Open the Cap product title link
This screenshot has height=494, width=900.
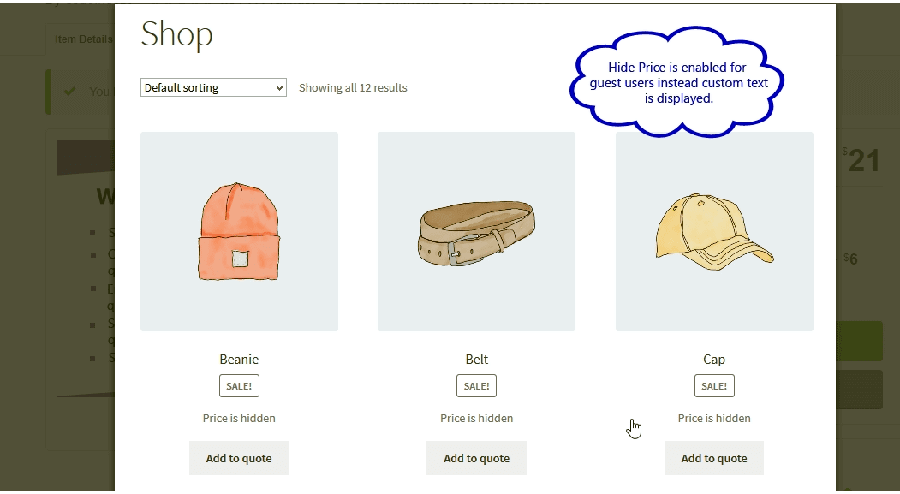(714, 359)
